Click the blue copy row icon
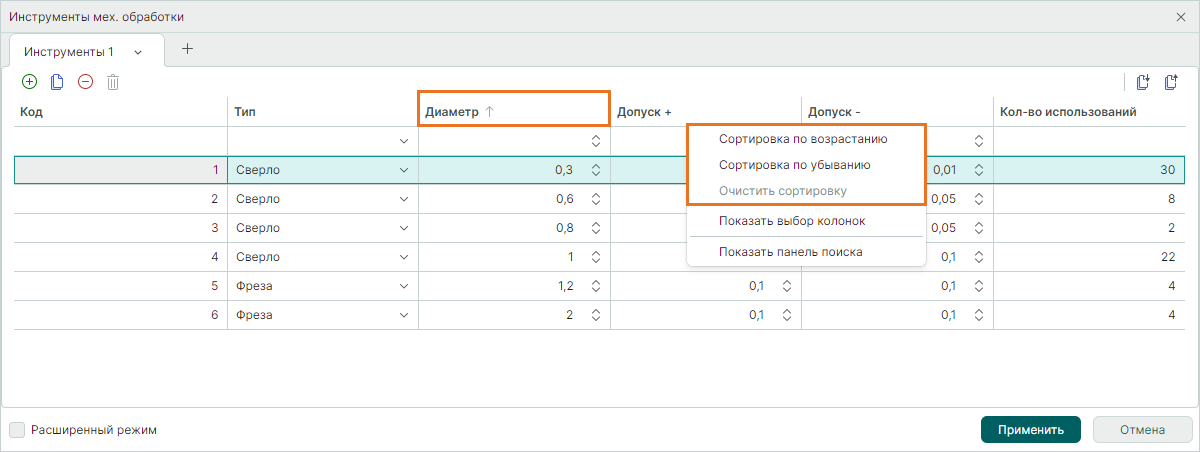The height and width of the screenshot is (452, 1200). coord(57,82)
